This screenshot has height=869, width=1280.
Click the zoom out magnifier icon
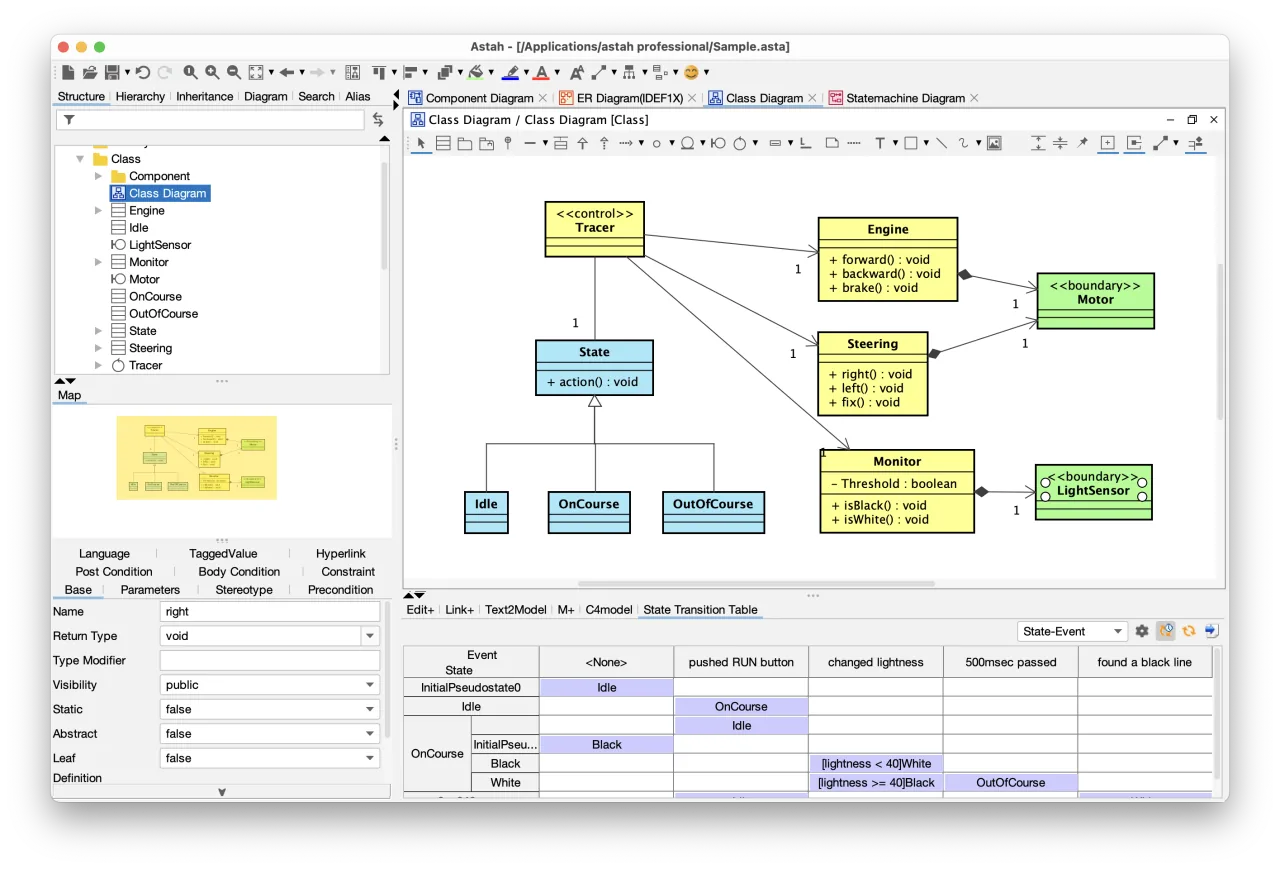[234, 72]
